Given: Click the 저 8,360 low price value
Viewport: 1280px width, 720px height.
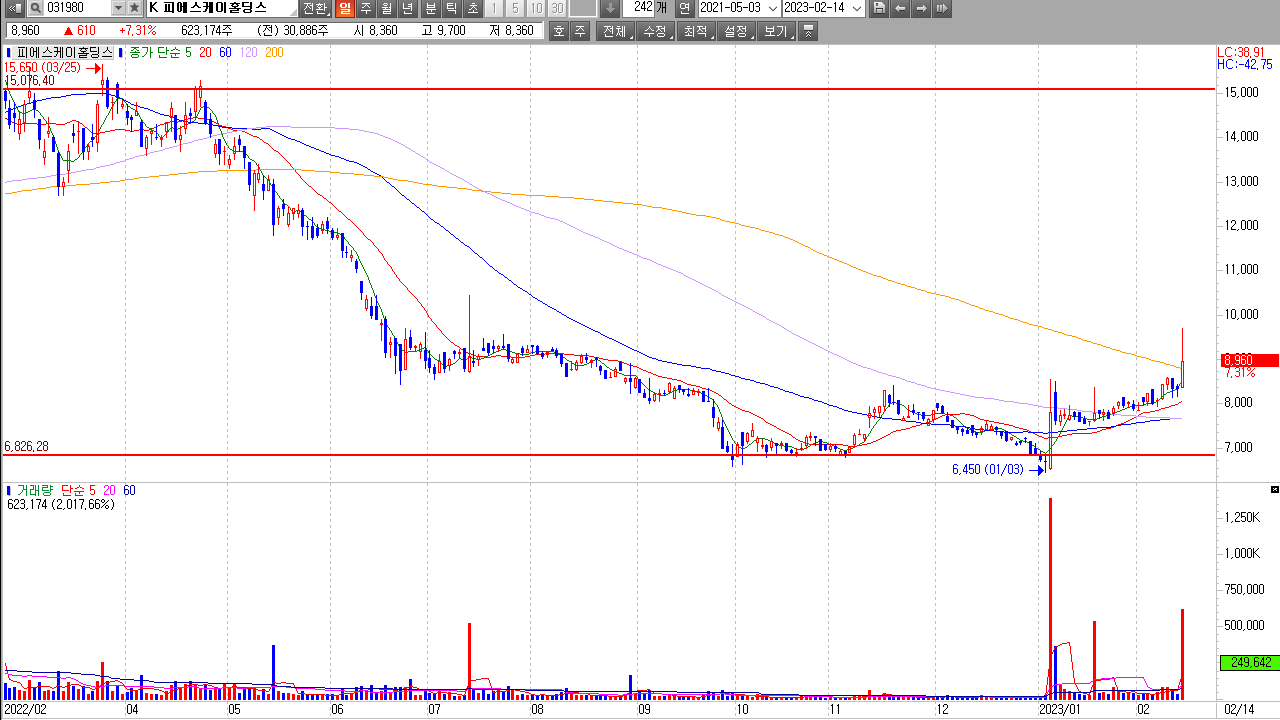Looking at the screenshot, I should 513,31.
